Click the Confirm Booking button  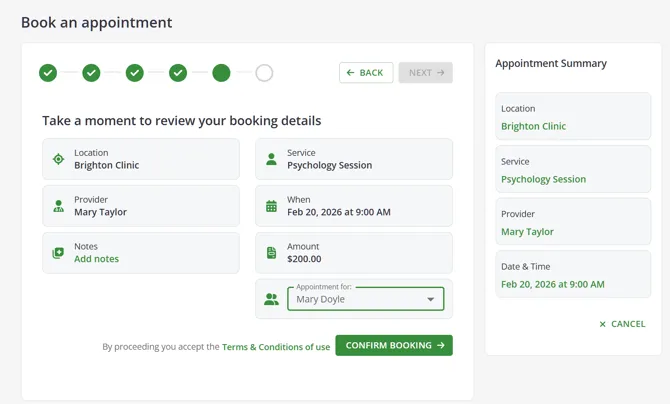pos(394,345)
